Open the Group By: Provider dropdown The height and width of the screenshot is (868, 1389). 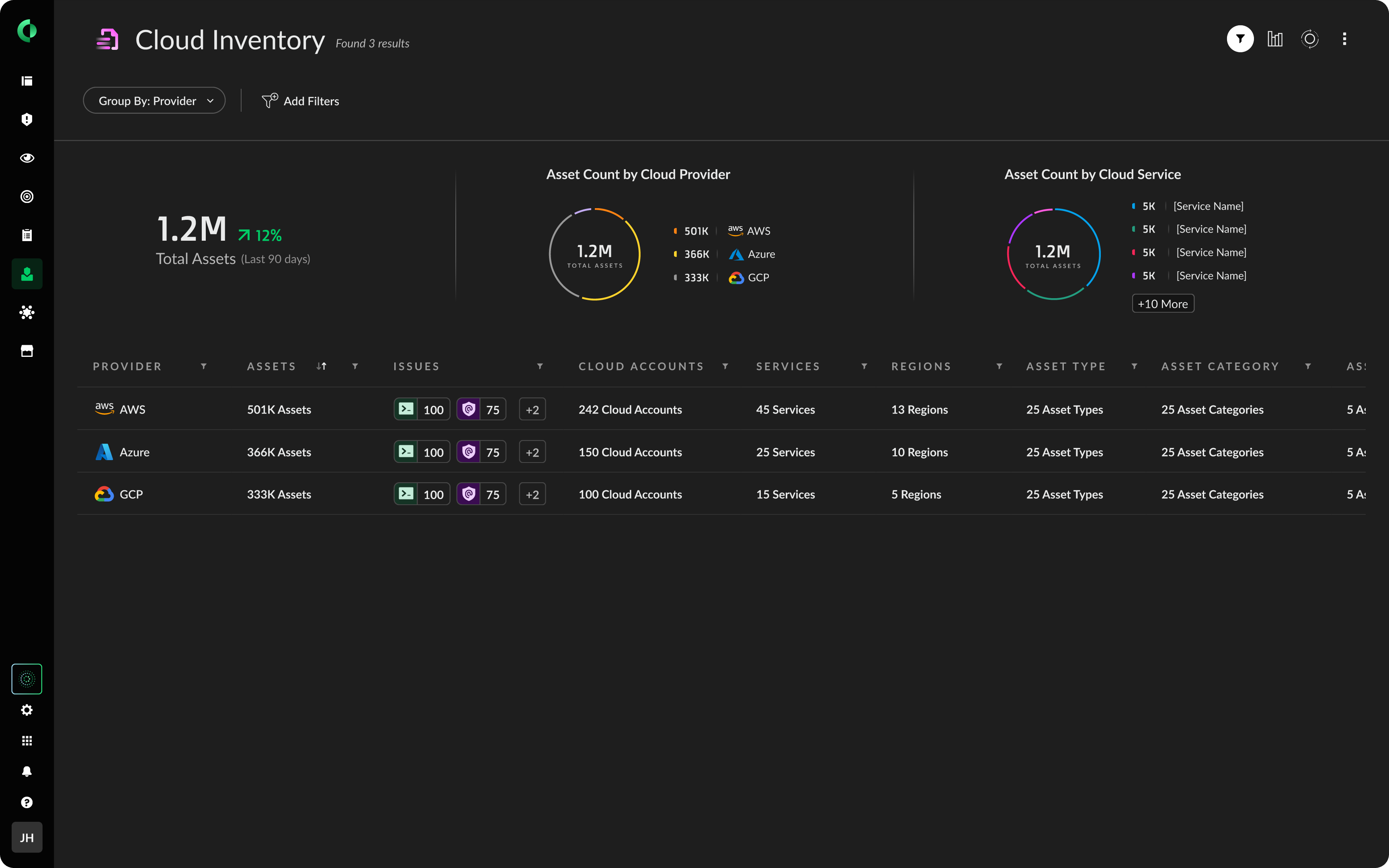coord(154,100)
